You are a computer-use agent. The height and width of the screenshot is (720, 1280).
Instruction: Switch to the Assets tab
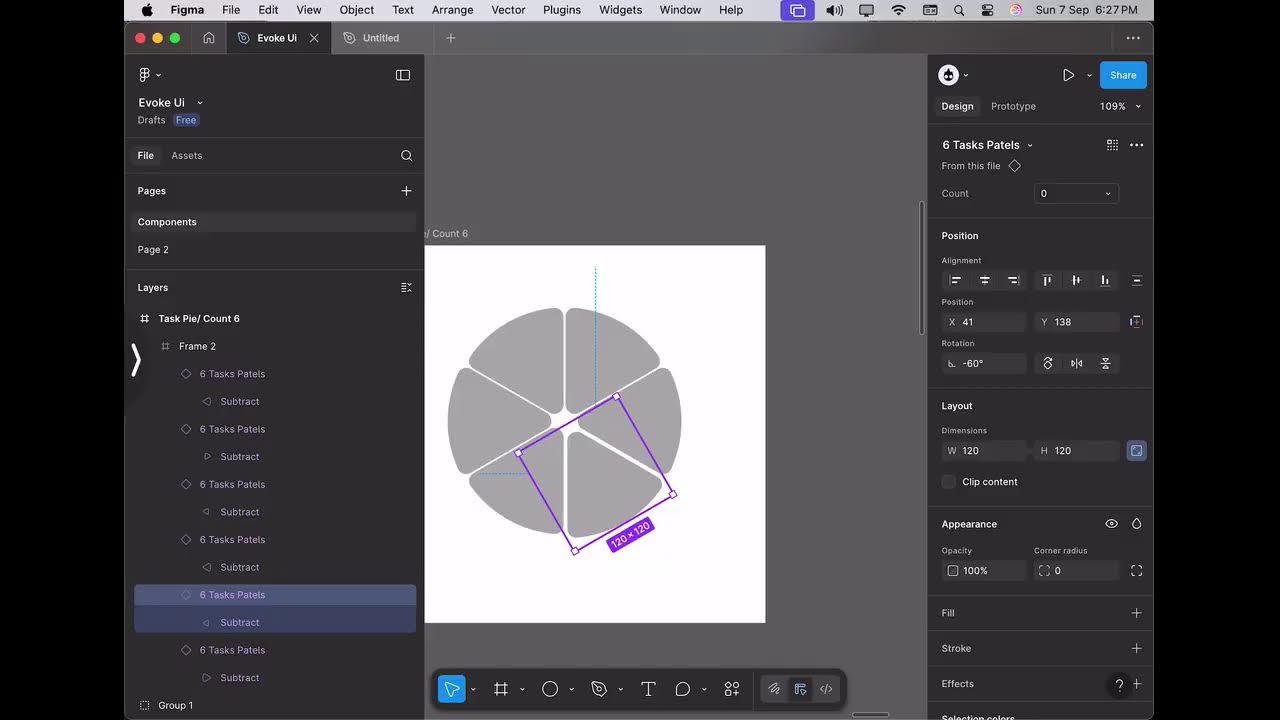point(187,156)
